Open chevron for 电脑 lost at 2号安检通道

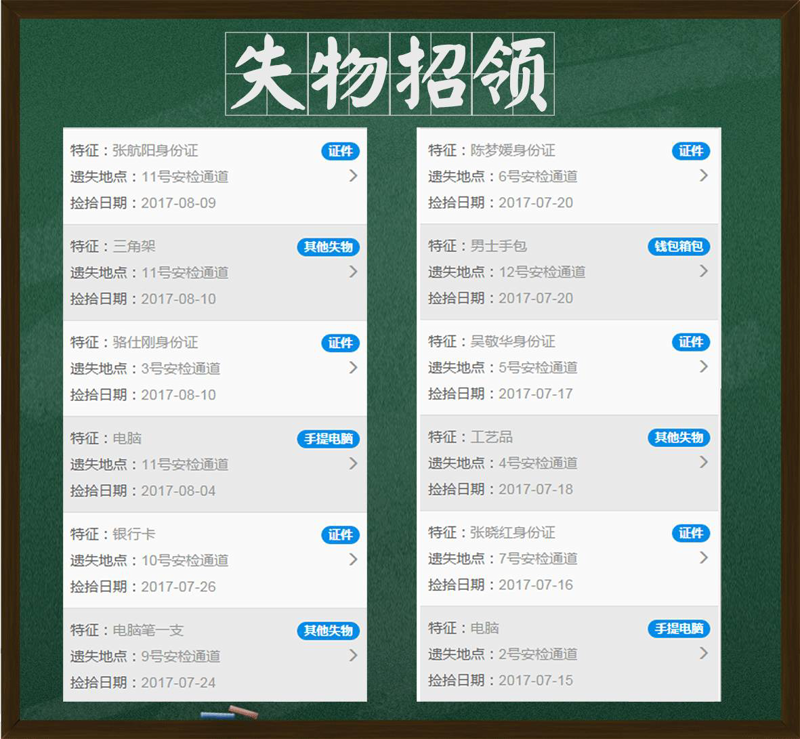click(x=704, y=653)
